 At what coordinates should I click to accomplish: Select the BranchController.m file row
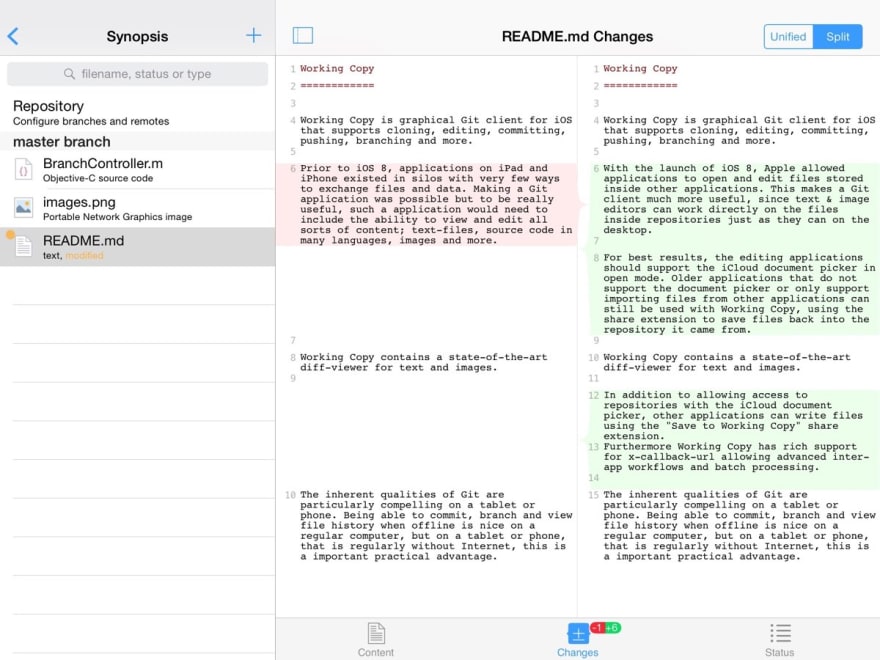[x=138, y=170]
